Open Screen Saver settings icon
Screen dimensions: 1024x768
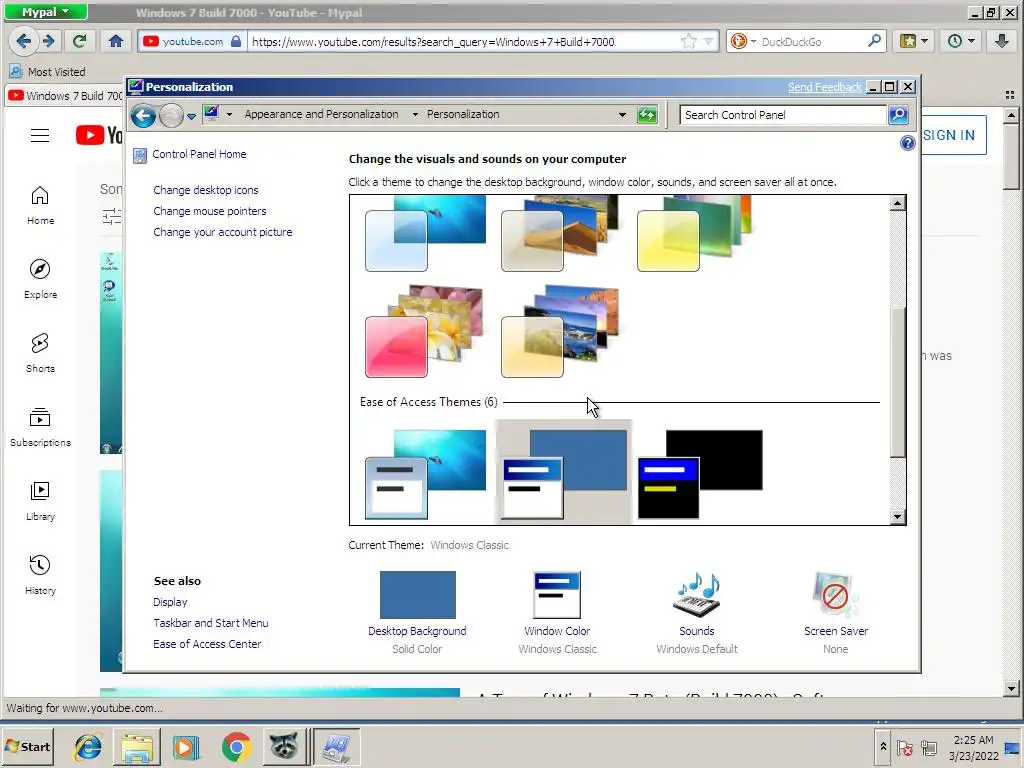[835, 594]
